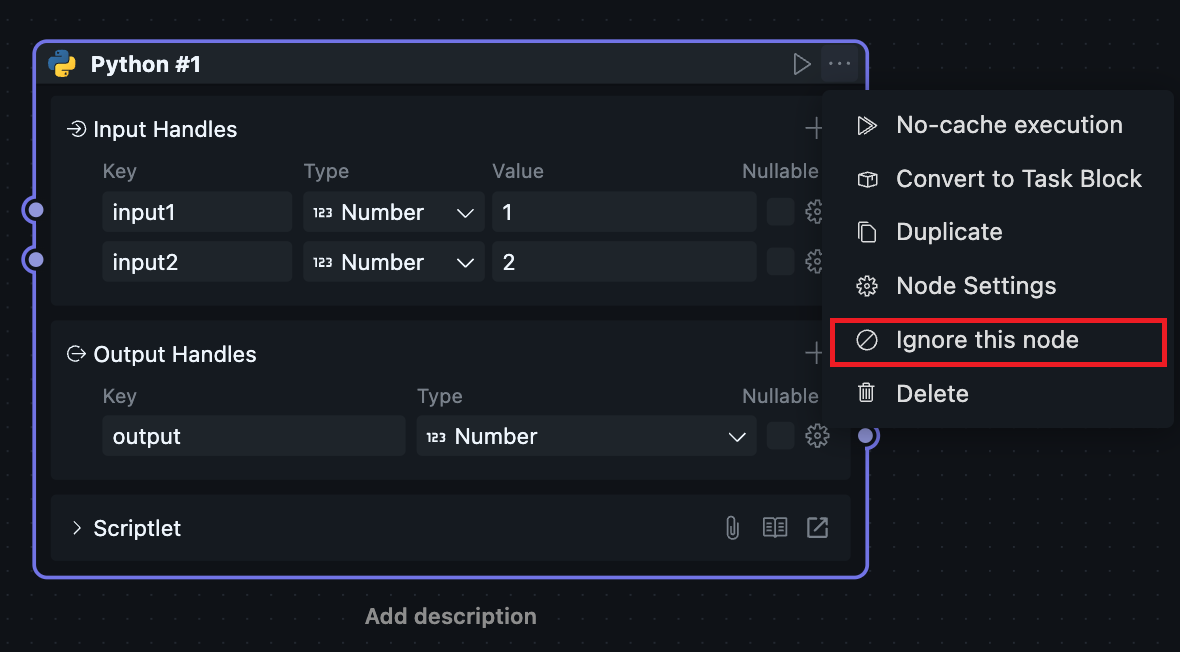Click the input2 value field
This screenshot has height=652, width=1180.
point(624,262)
